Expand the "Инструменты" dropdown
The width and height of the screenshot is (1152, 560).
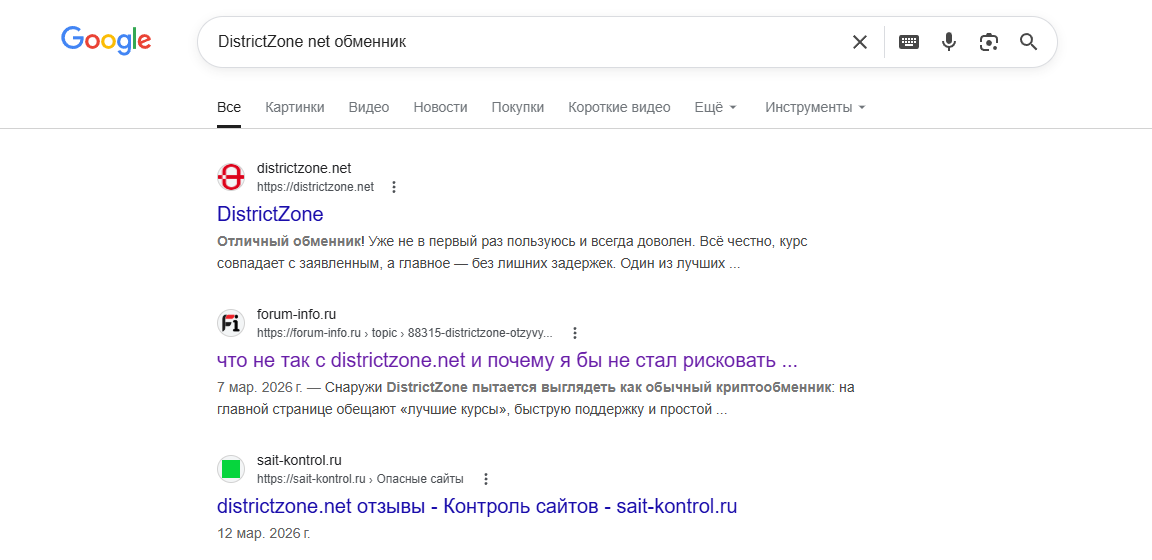pyautogui.click(x=815, y=107)
